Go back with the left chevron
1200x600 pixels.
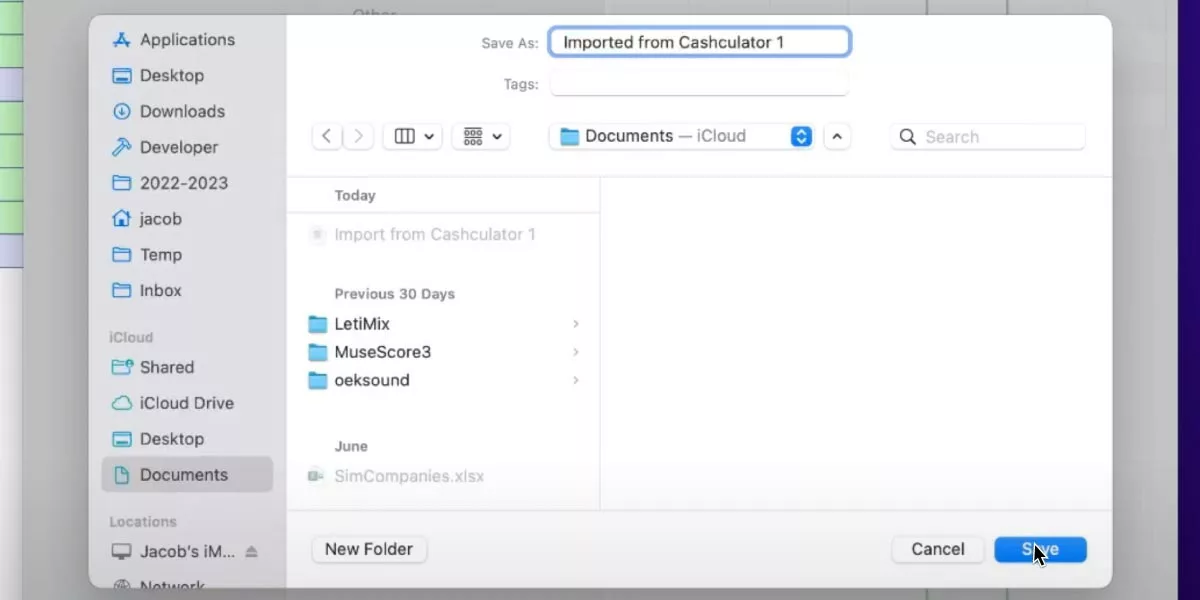pos(327,137)
